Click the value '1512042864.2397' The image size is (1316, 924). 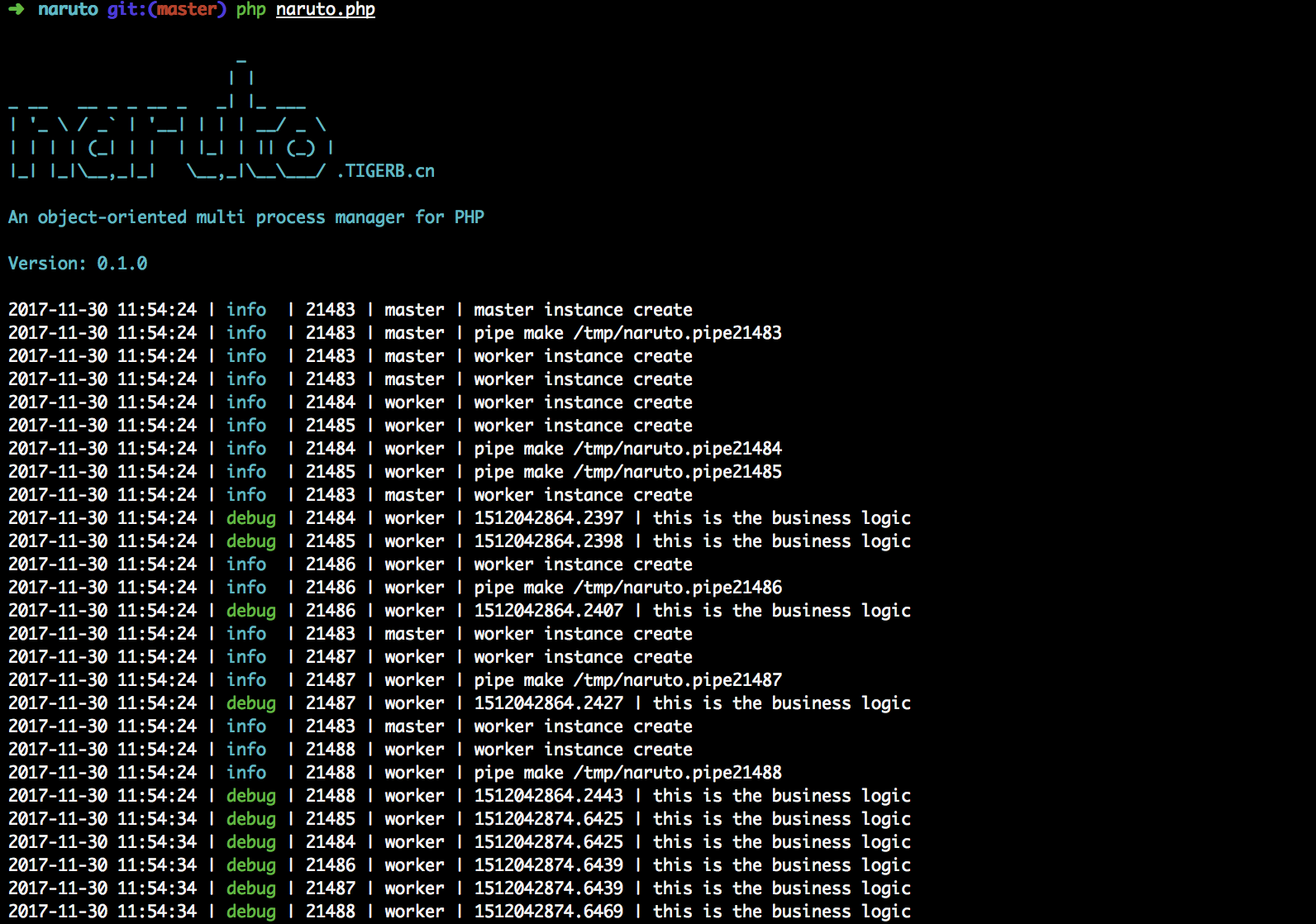tap(549, 518)
